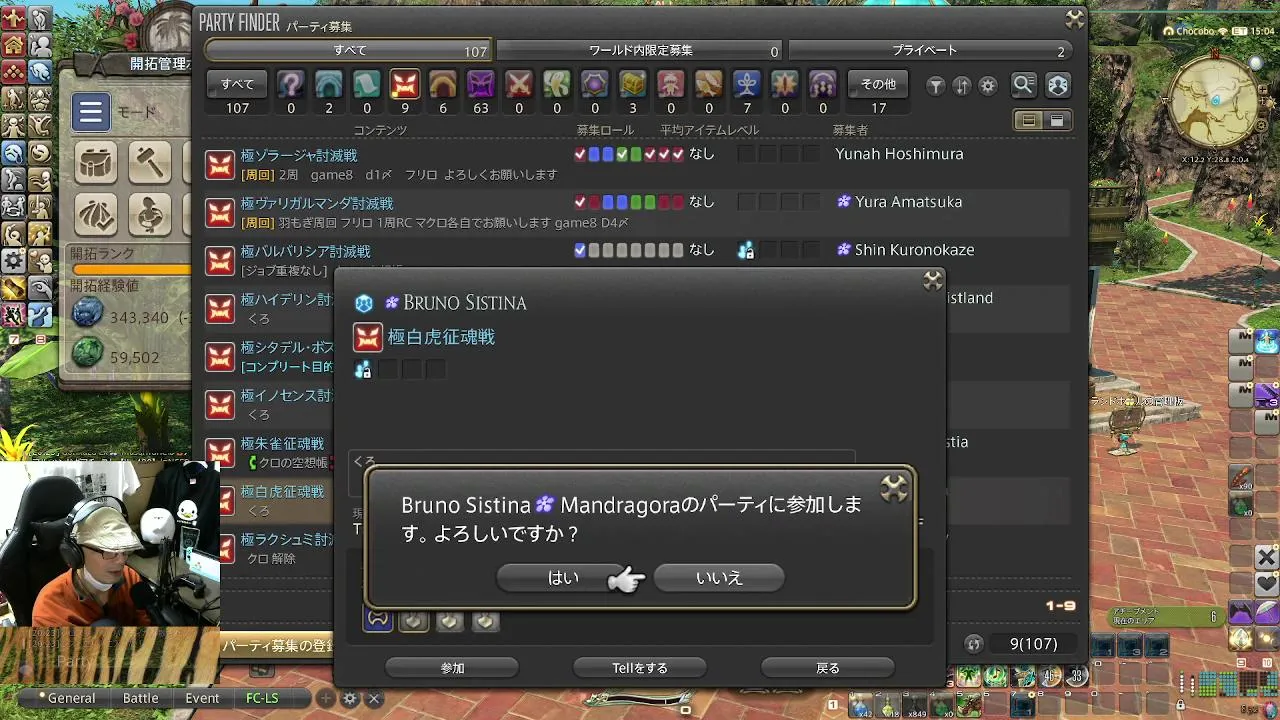Filter by deep dungeon category showing 7
The image size is (1280, 720).
[747, 84]
